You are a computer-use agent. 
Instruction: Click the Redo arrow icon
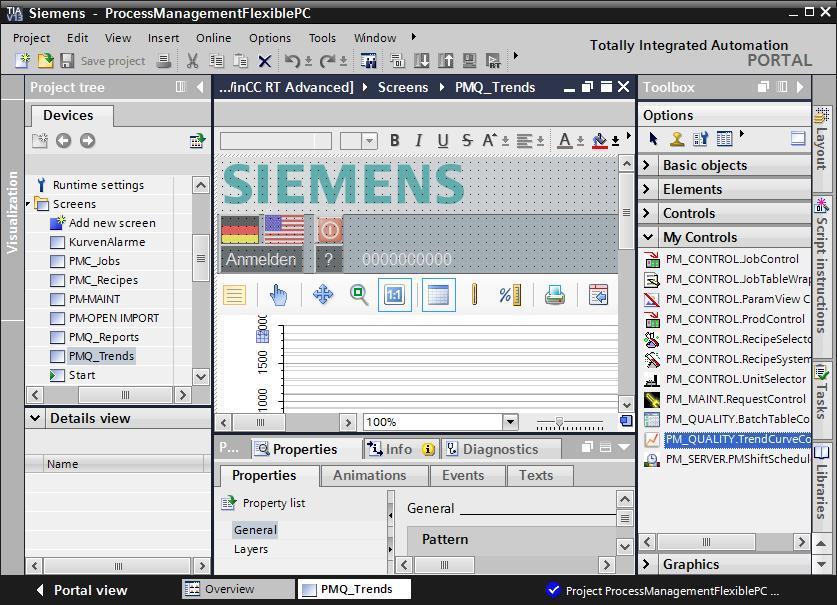click(327, 61)
